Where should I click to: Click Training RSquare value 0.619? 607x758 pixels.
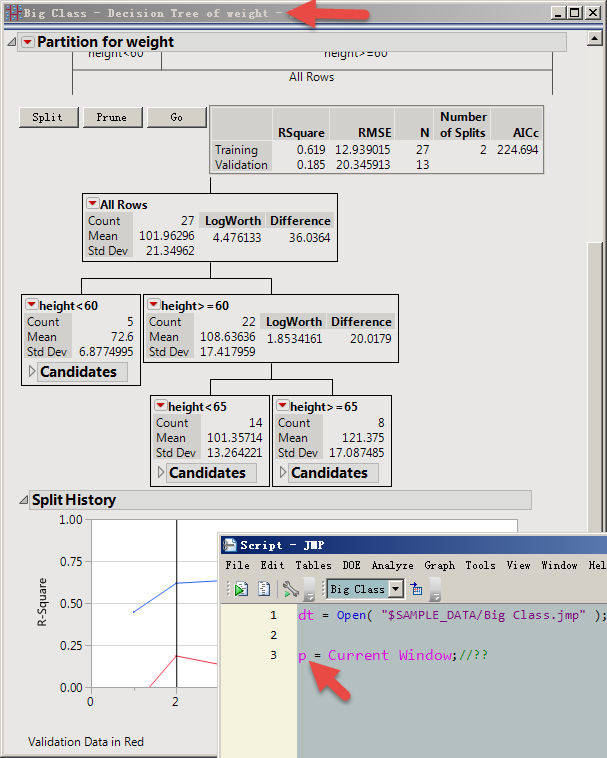pos(311,150)
